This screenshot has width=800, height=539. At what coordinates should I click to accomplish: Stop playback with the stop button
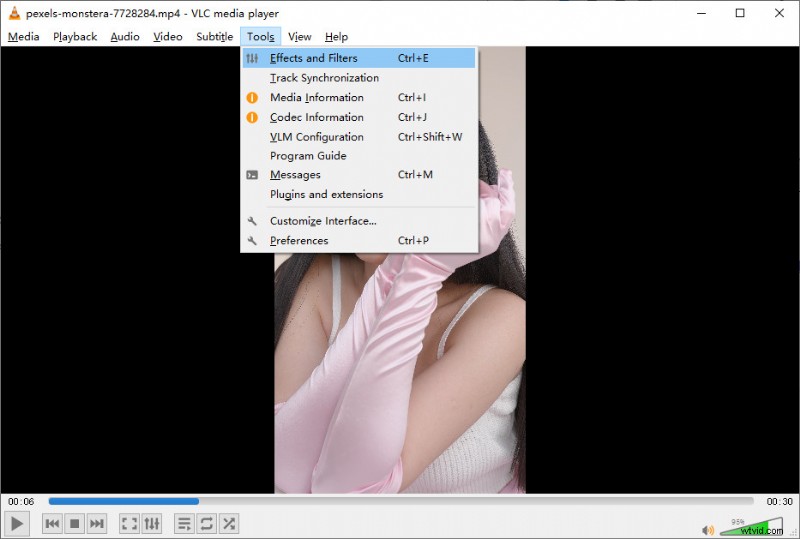pos(74,523)
